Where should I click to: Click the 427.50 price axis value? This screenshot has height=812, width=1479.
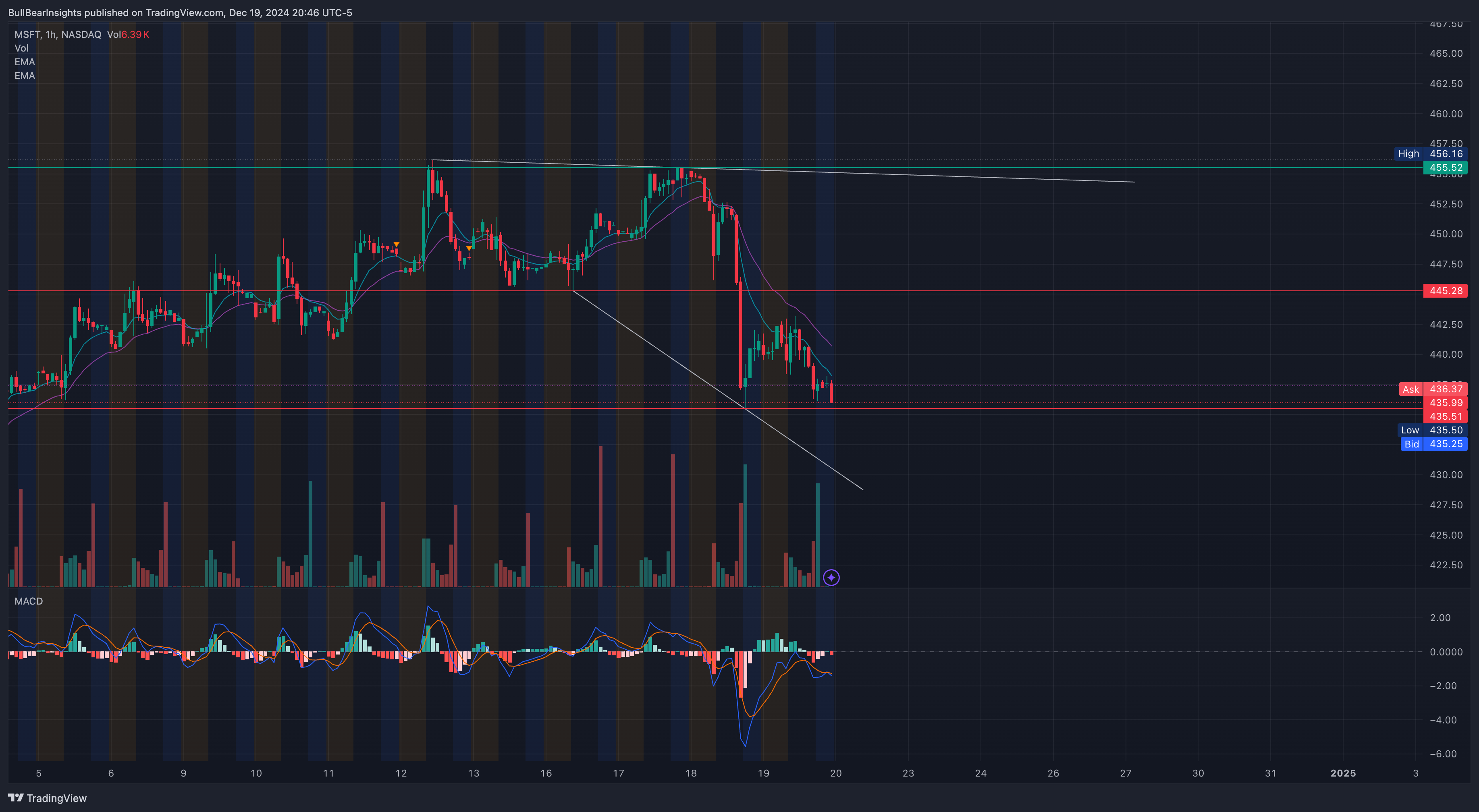pos(1446,505)
